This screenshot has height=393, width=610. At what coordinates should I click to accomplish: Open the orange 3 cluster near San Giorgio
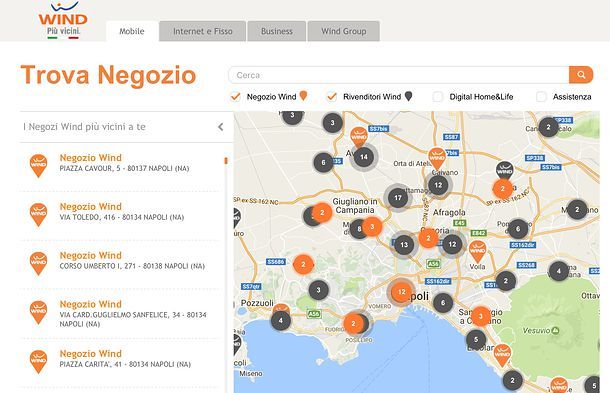(x=481, y=316)
